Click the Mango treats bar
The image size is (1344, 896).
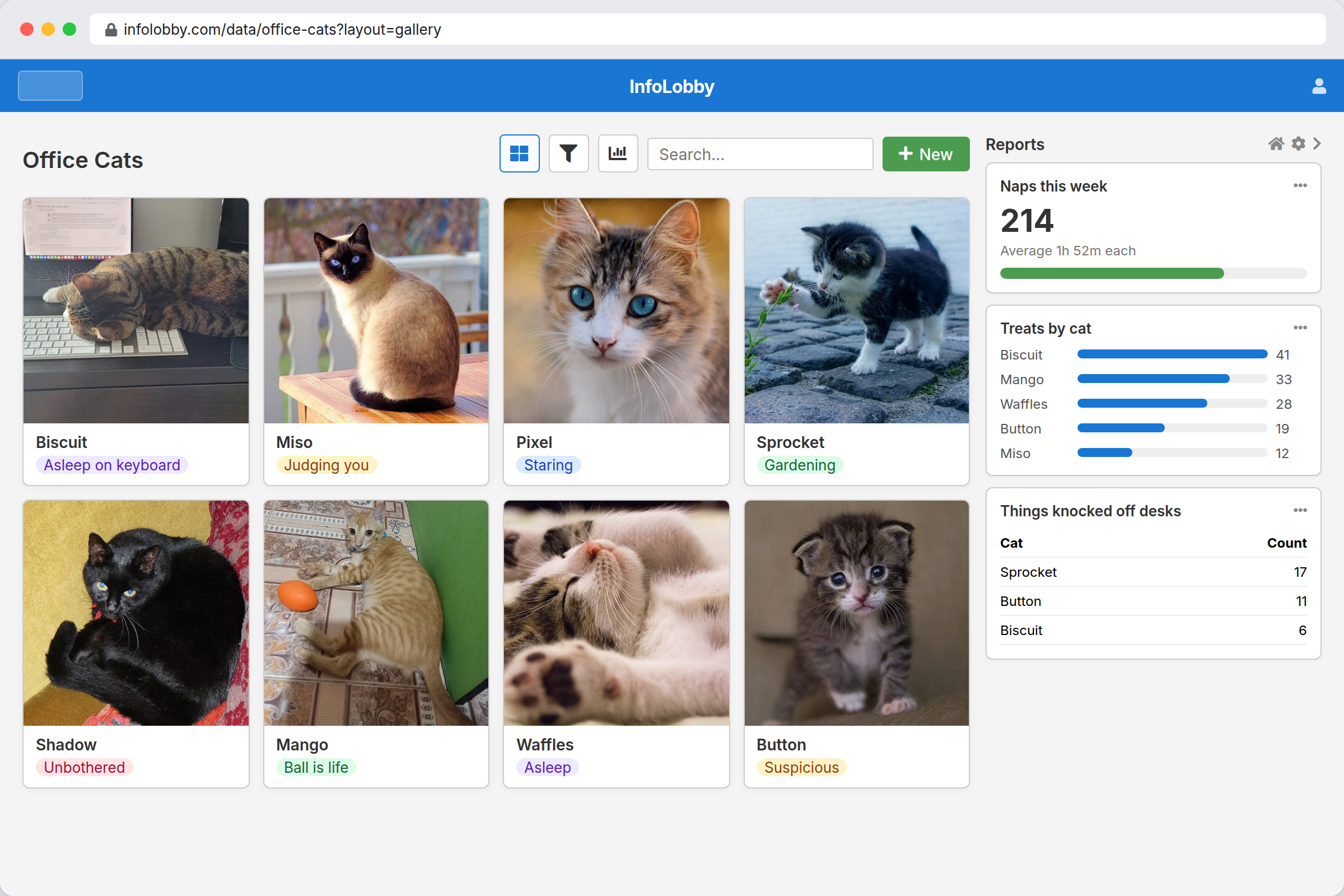1172,379
